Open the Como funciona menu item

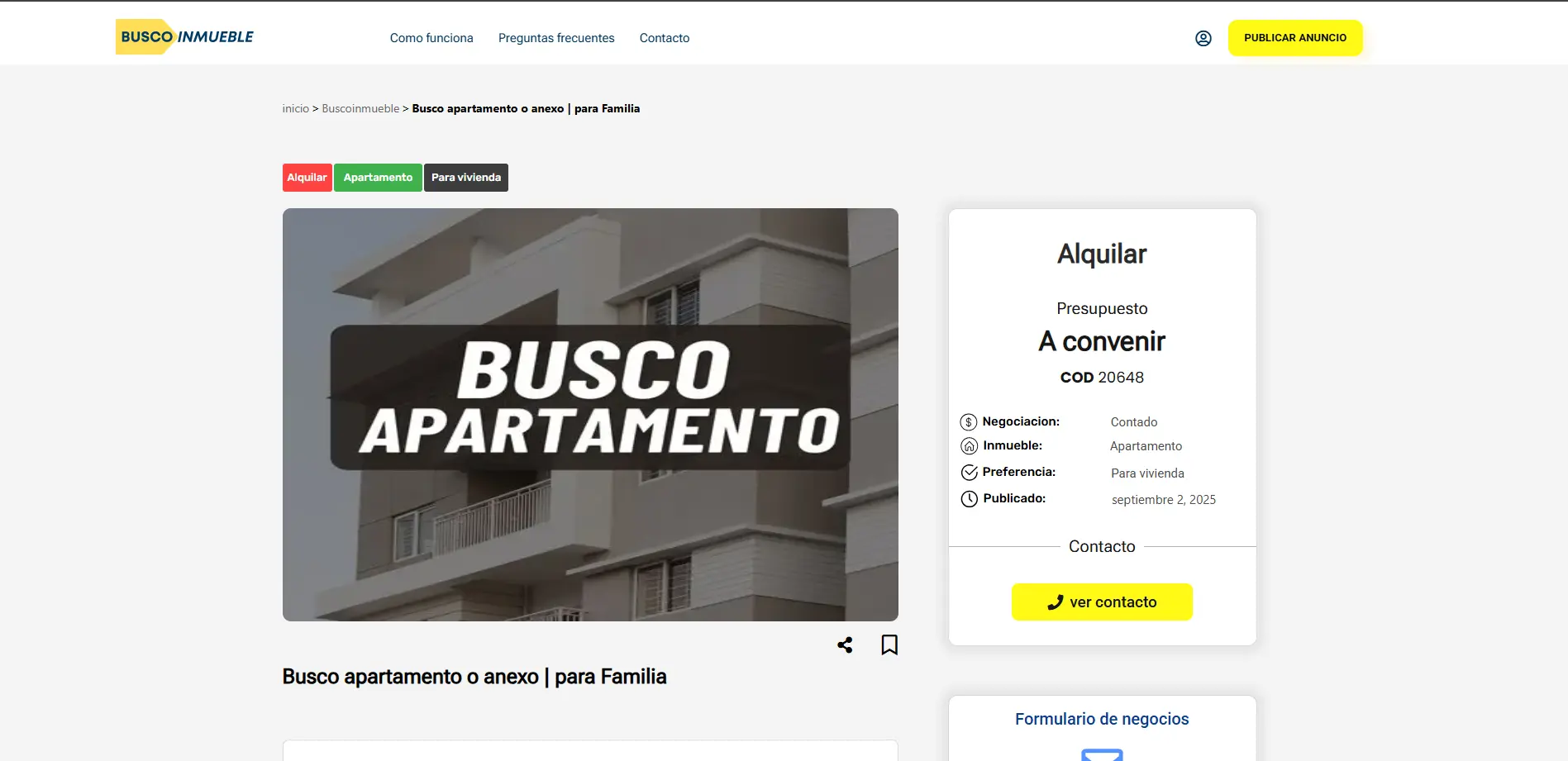431,38
